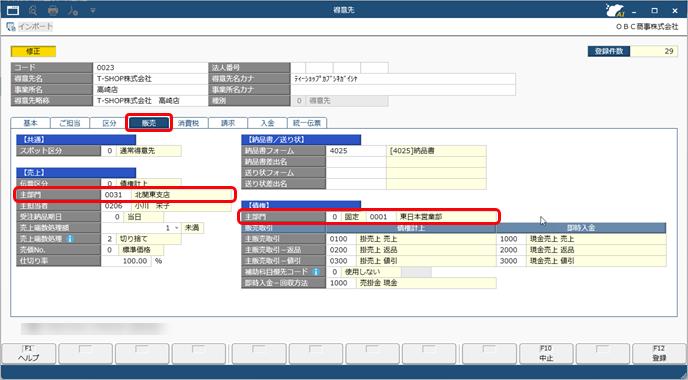
Task: Click 主販売取引 債権計上 code 0100
Action: point(341,239)
